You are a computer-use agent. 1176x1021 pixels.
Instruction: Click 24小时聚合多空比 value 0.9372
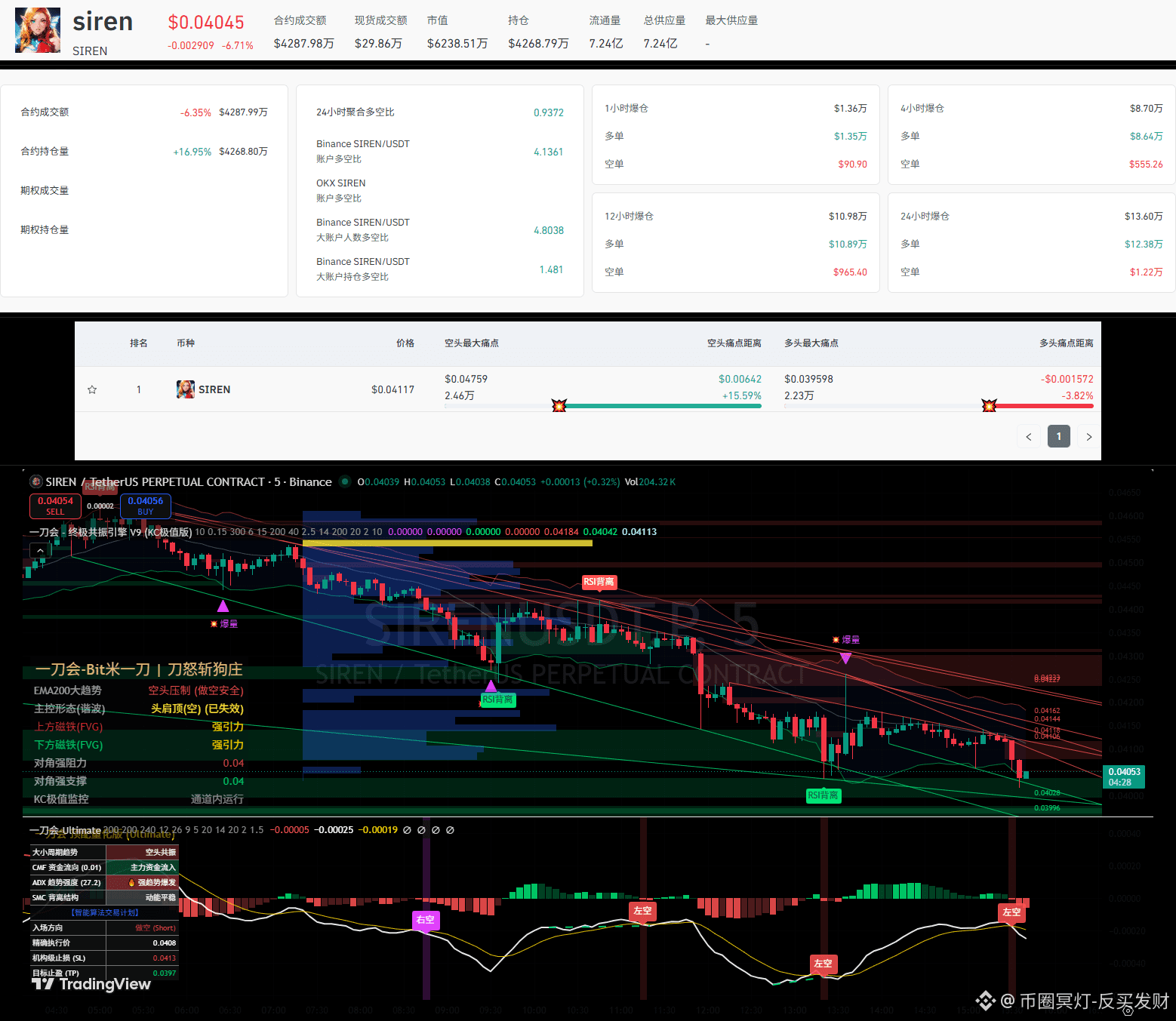[x=549, y=112]
